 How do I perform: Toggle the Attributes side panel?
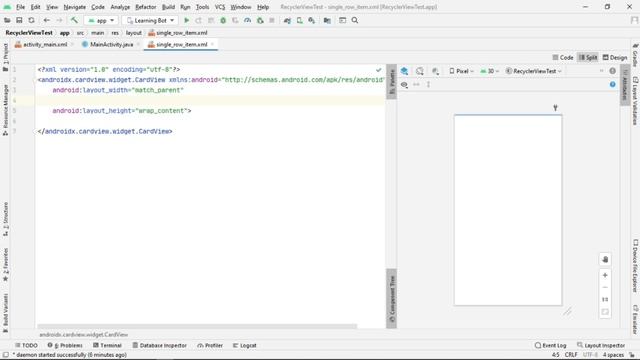point(624,85)
